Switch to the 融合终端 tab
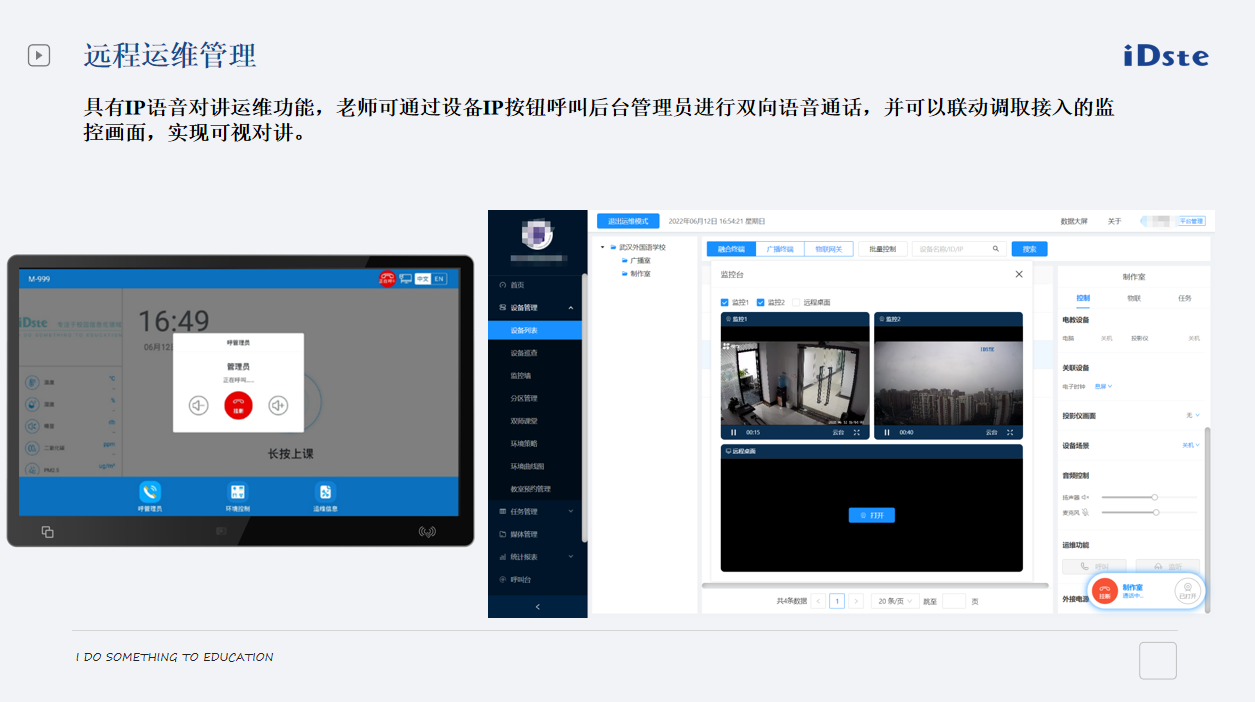 click(x=731, y=249)
